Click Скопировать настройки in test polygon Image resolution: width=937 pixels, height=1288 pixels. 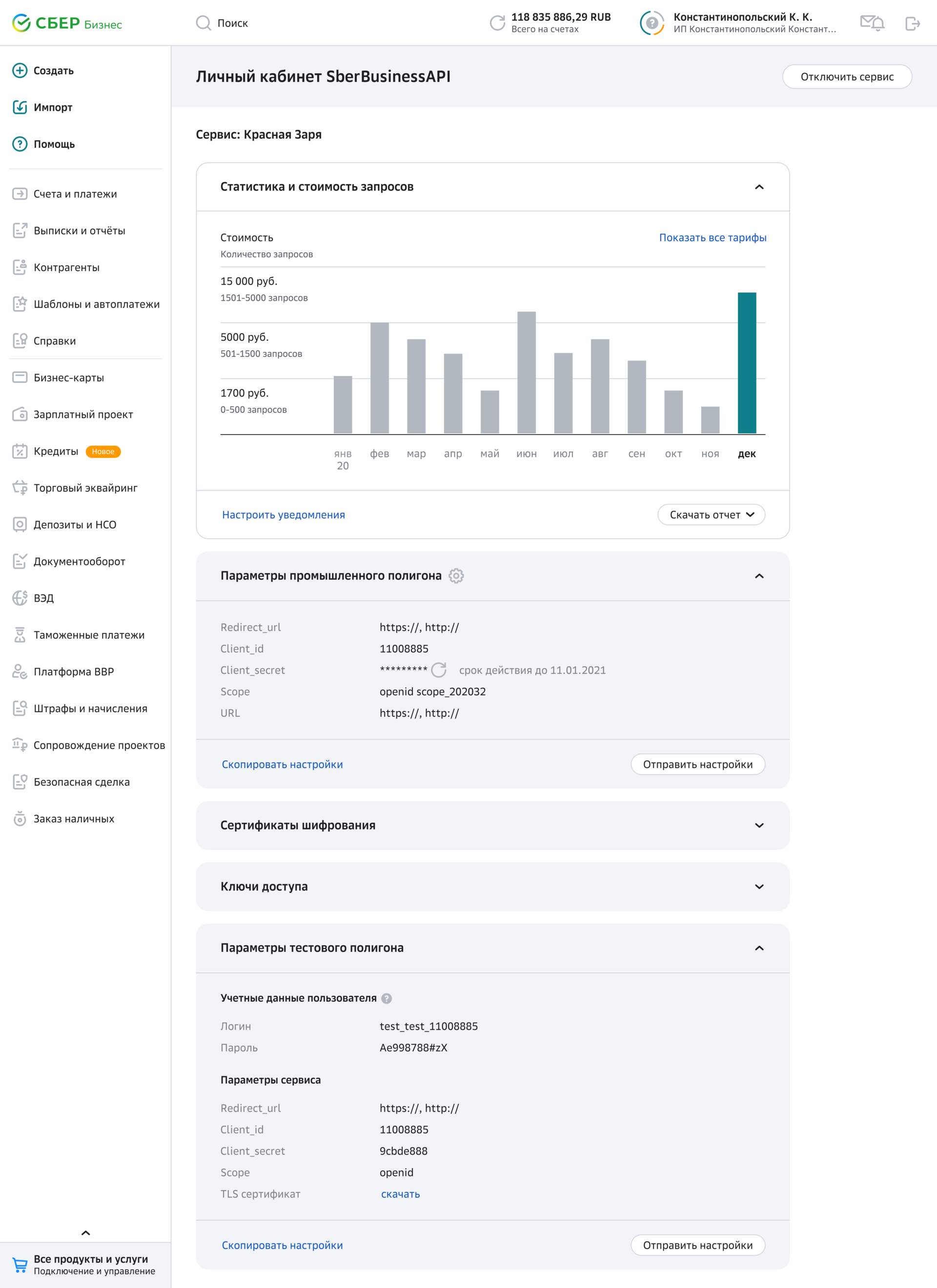click(x=282, y=1246)
